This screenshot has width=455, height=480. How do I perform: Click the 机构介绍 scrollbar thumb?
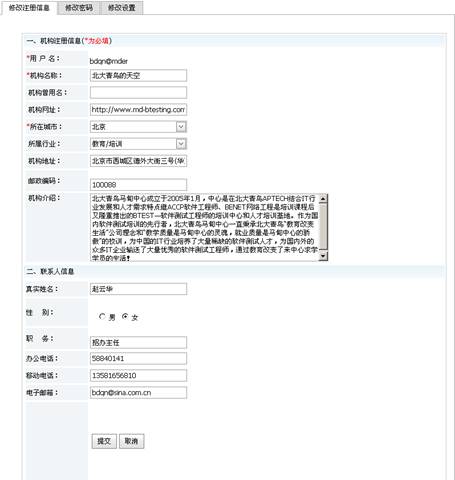point(323,226)
